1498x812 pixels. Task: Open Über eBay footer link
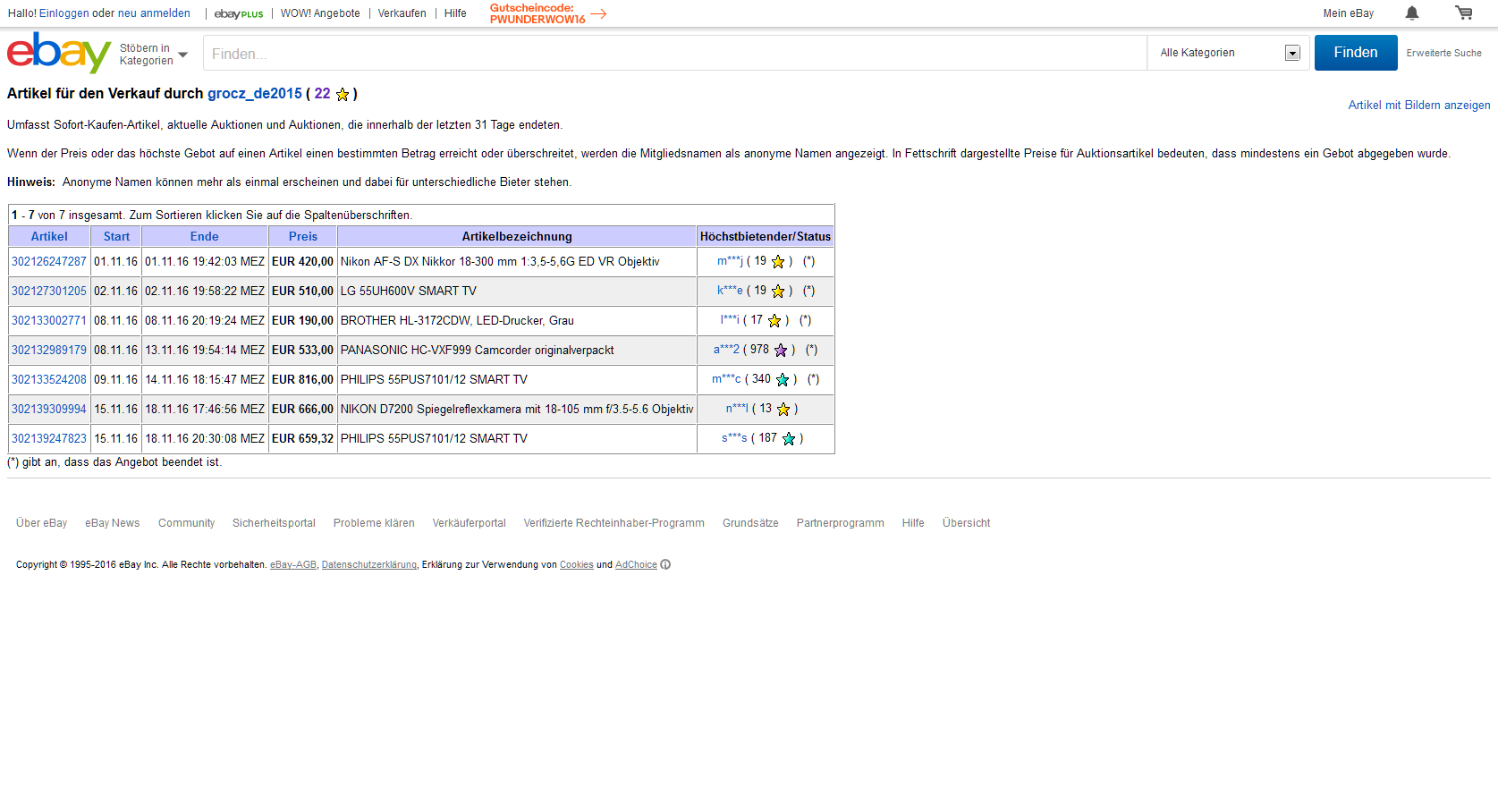click(41, 523)
